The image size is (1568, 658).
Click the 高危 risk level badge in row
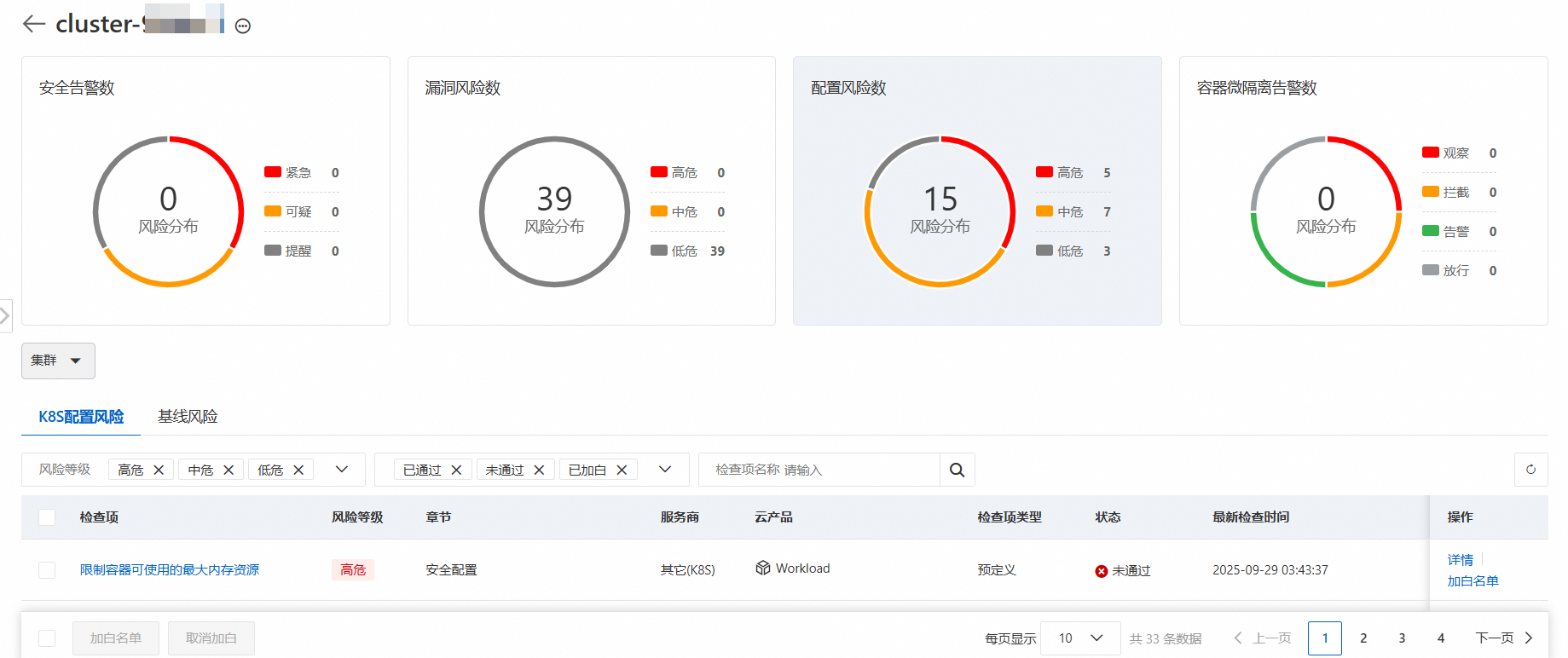point(353,570)
